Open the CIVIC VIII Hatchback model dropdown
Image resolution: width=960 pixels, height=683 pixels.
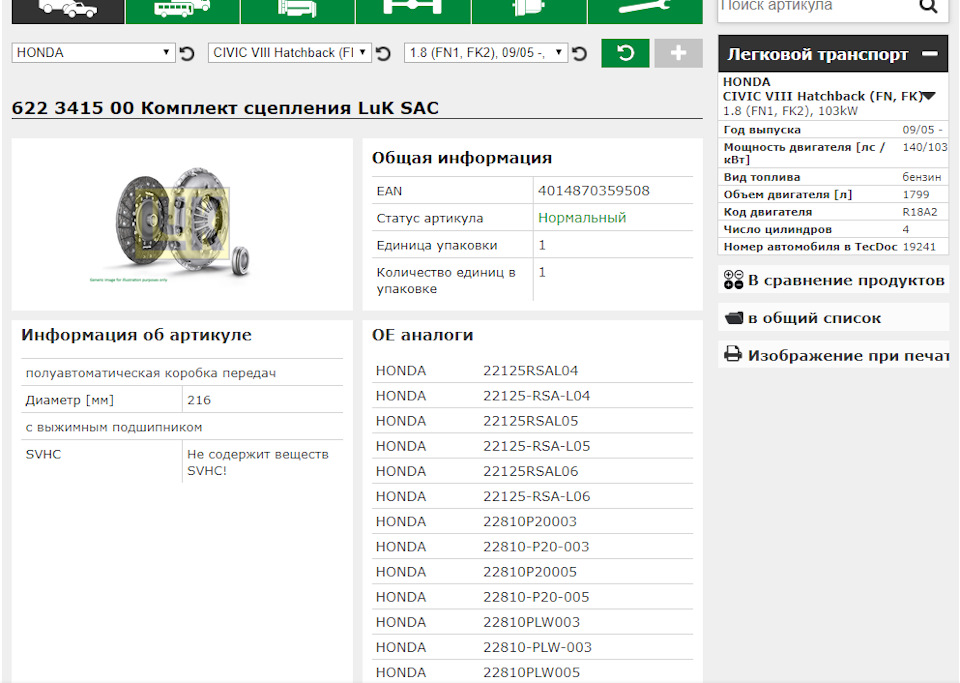290,53
